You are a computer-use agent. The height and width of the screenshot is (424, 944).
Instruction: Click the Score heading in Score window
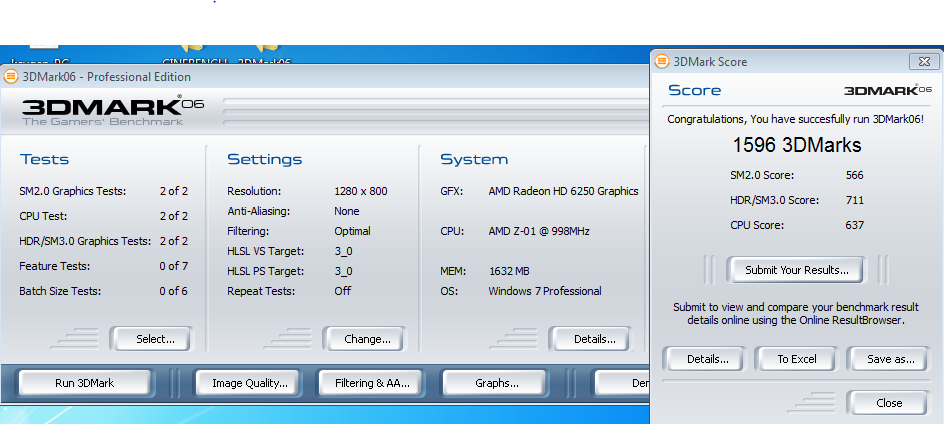pyautogui.click(x=694, y=90)
